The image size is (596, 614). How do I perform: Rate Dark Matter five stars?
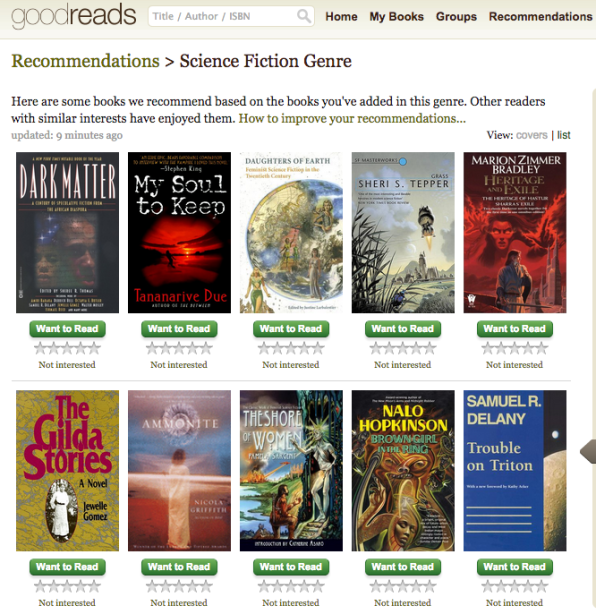pyautogui.click(x=94, y=348)
